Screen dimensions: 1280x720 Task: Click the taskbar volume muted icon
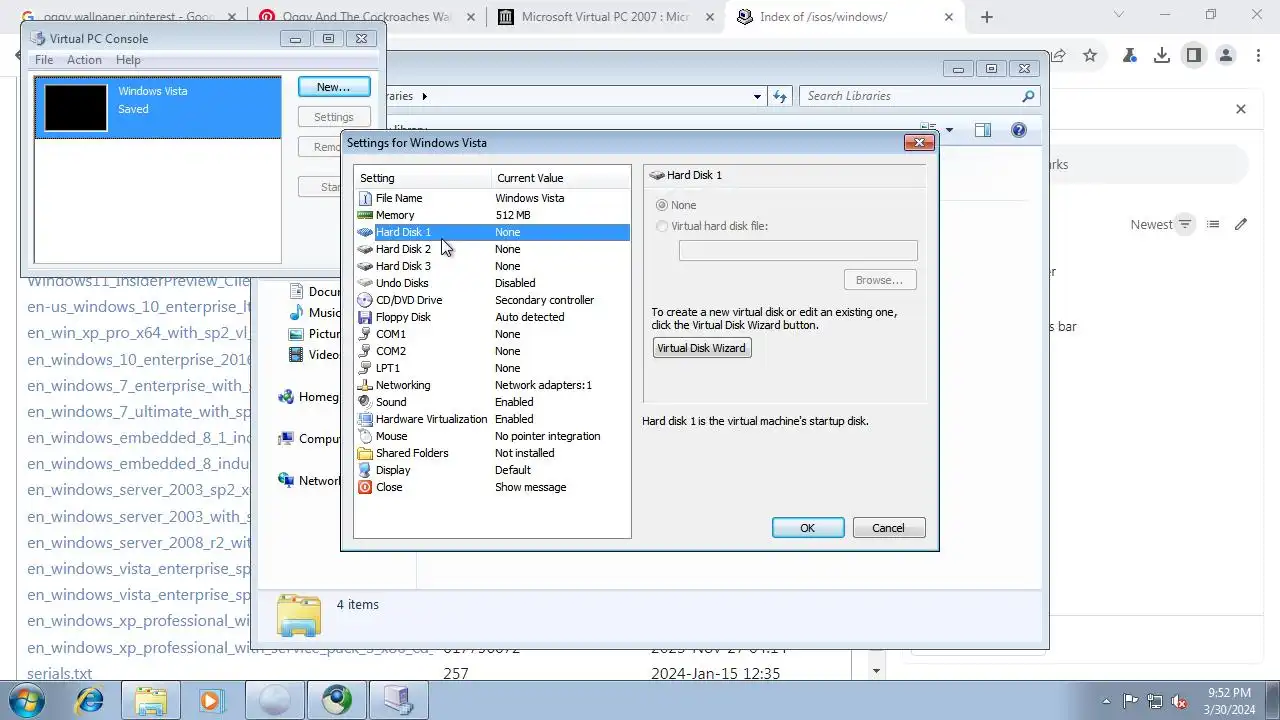coord(1180,701)
